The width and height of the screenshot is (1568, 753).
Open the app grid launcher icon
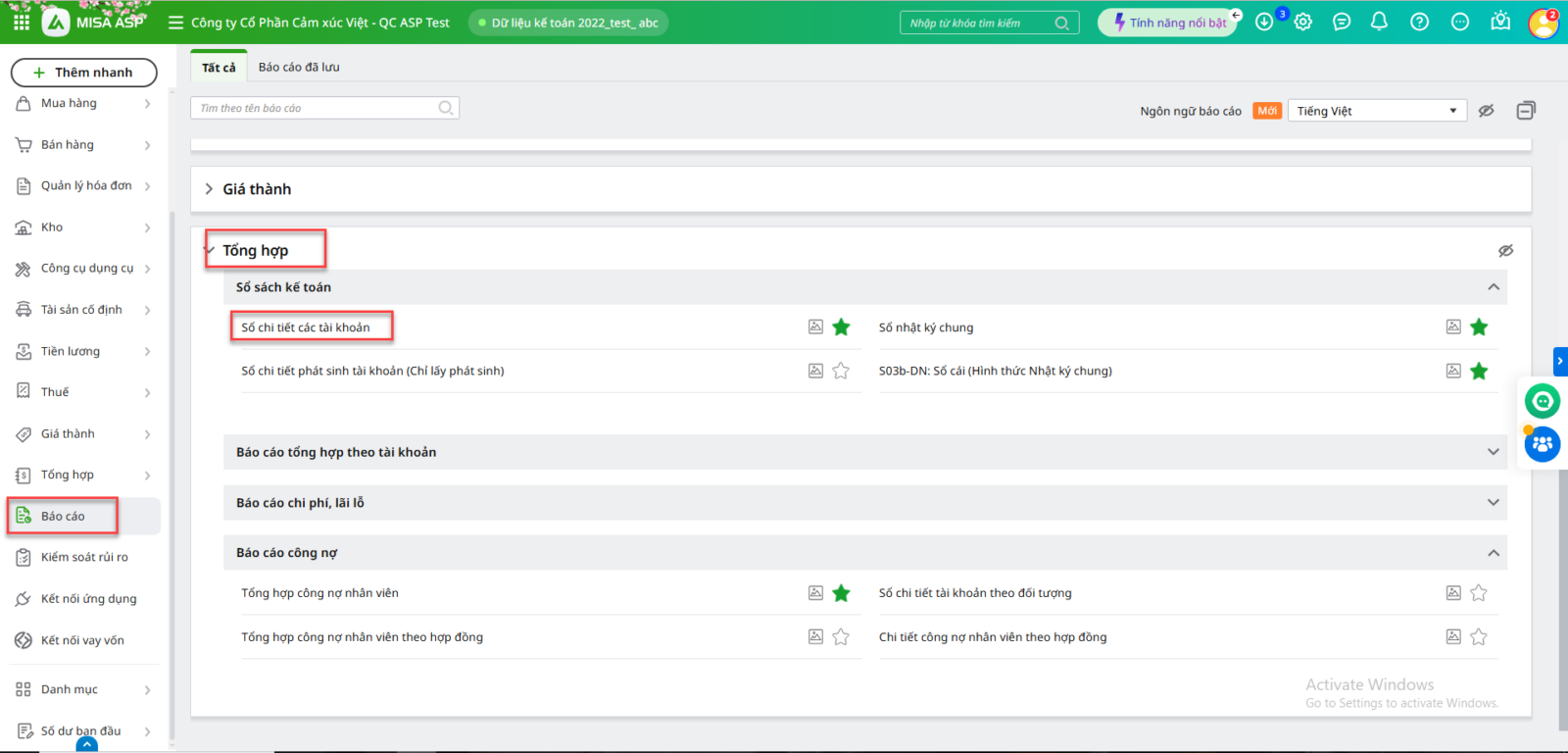22,22
